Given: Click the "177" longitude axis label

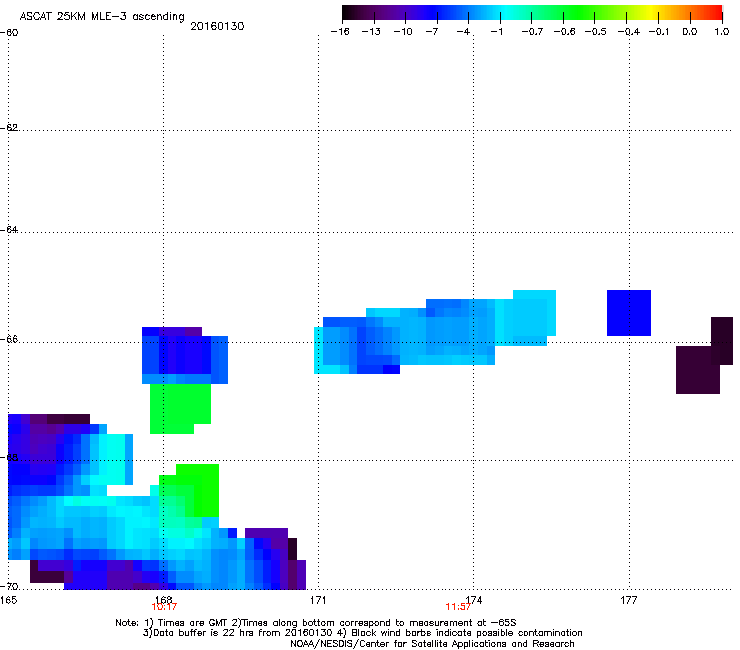Looking at the screenshot, I should tap(629, 600).
